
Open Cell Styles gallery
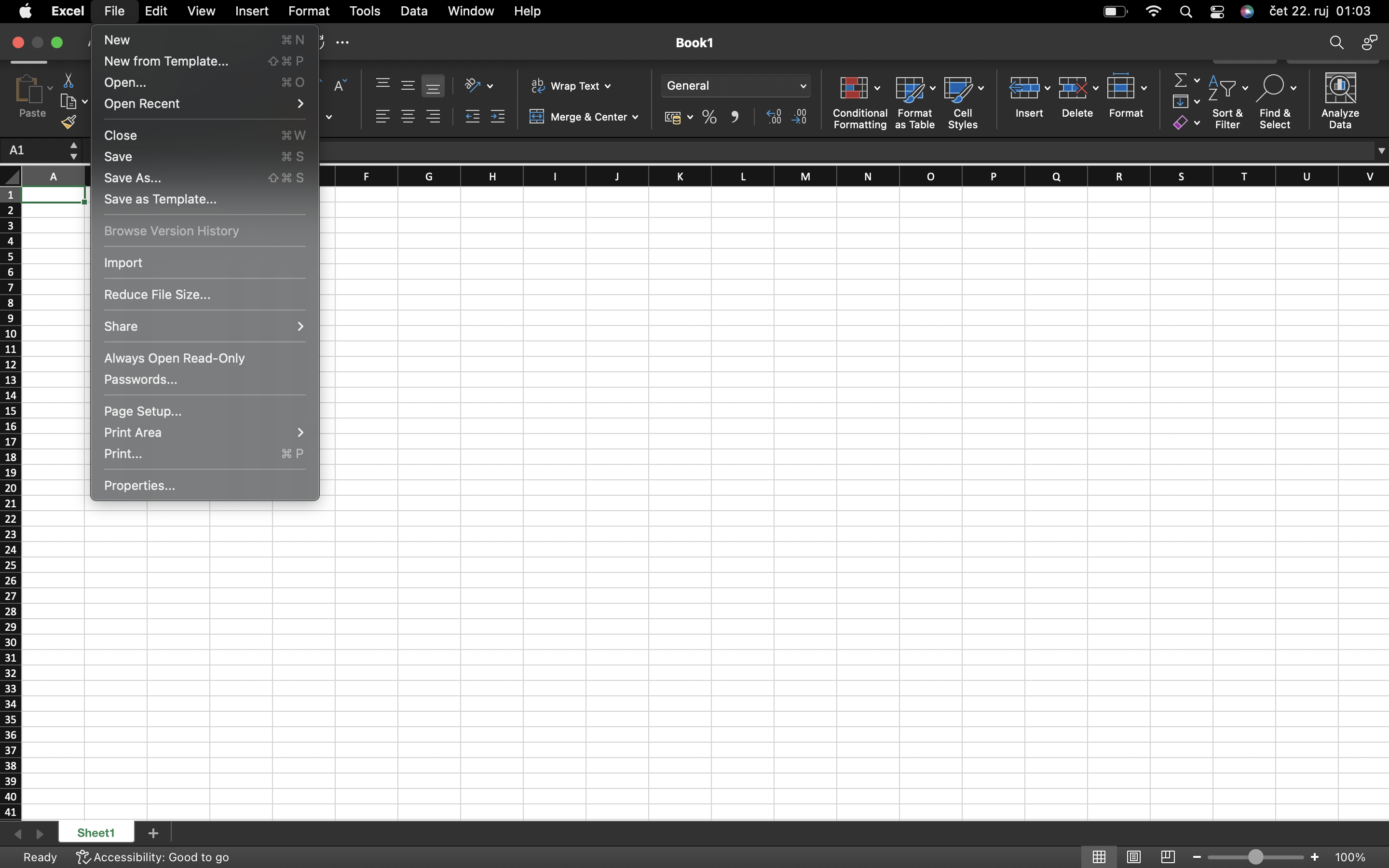pyautogui.click(x=963, y=102)
